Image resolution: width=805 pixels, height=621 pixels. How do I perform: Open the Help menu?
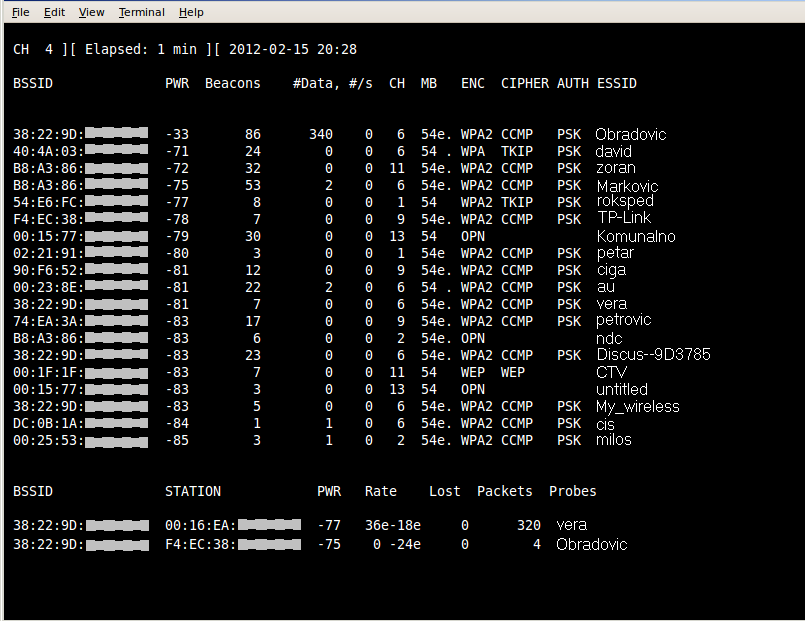tap(191, 12)
